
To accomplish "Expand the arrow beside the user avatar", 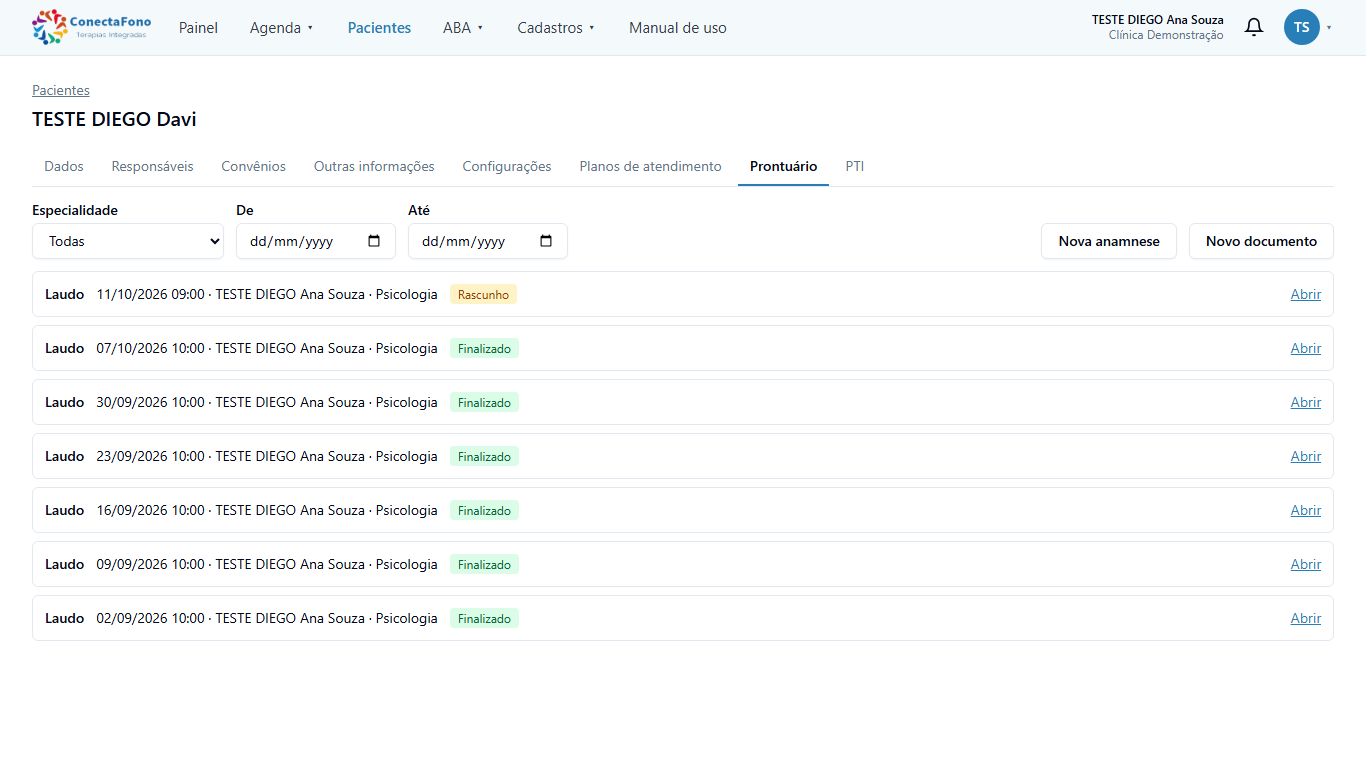I will pyautogui.click(x=1329, y=28).
